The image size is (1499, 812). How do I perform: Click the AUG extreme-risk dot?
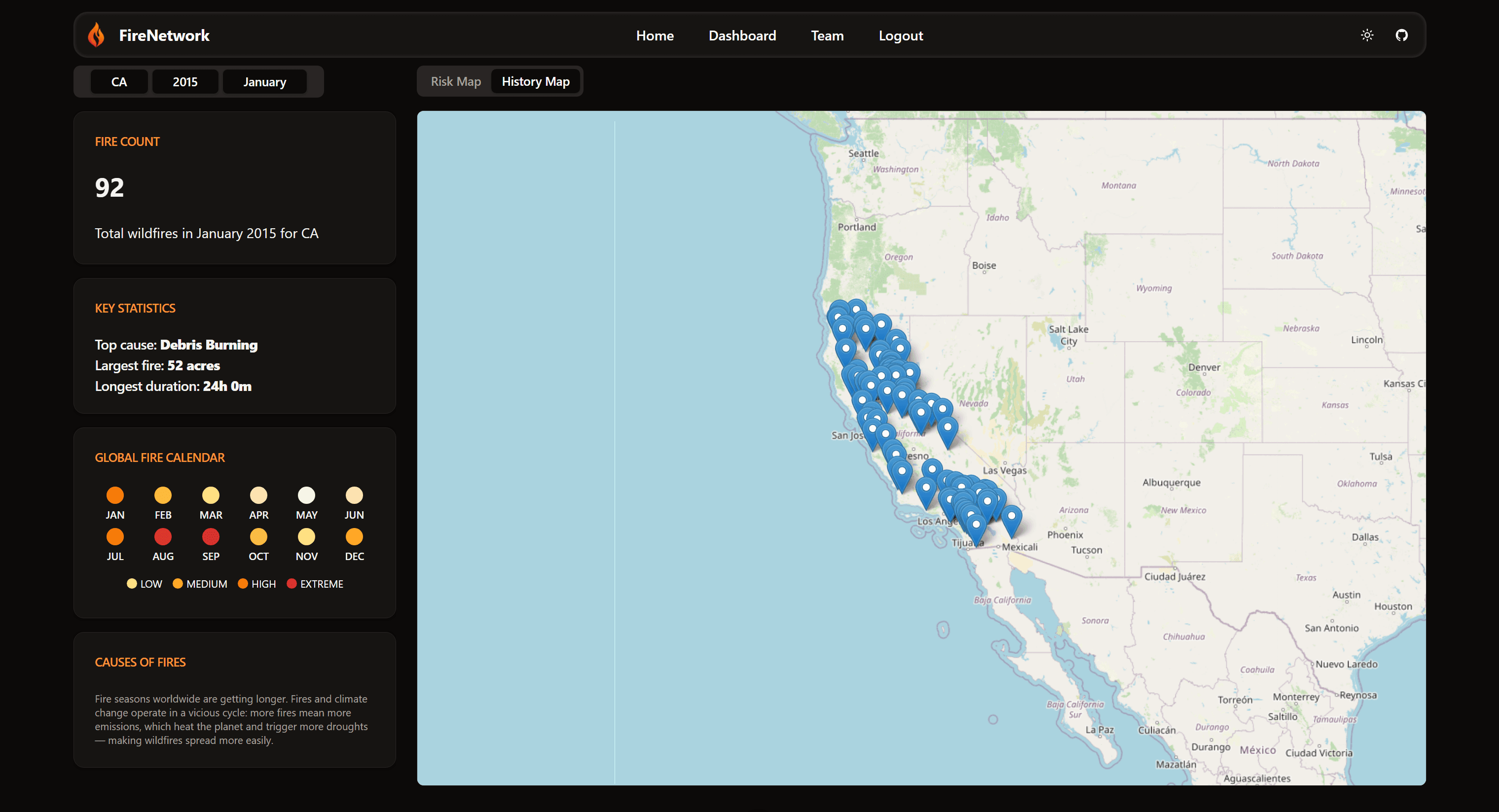coord(163,536)
